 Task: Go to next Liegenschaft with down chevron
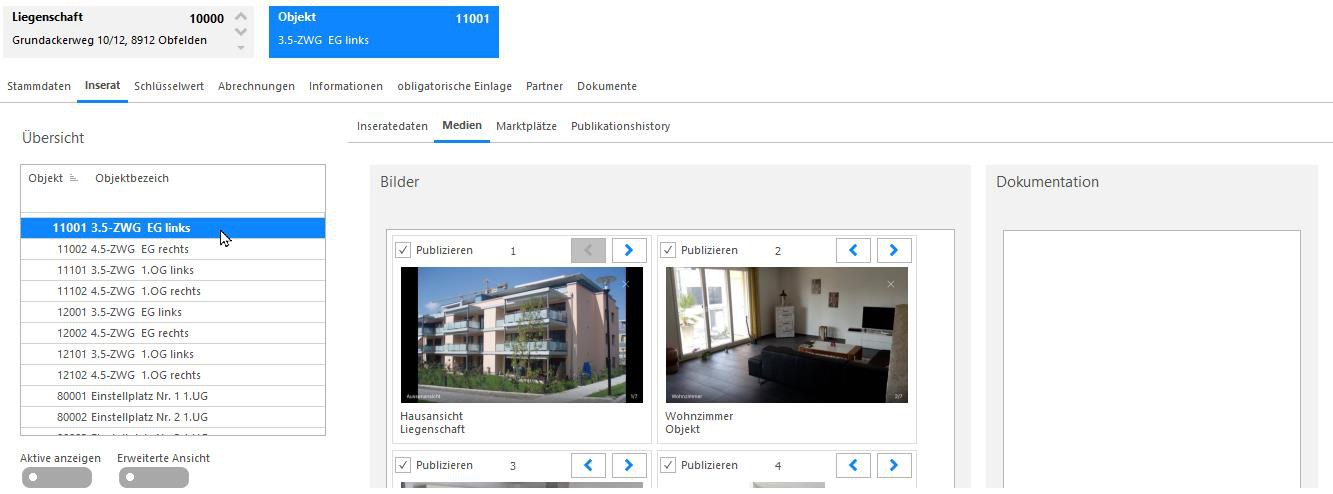pos(240,32)
